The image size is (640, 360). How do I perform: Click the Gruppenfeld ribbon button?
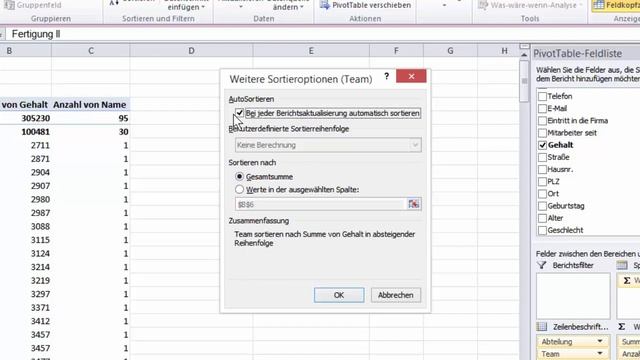pos(33,5)
